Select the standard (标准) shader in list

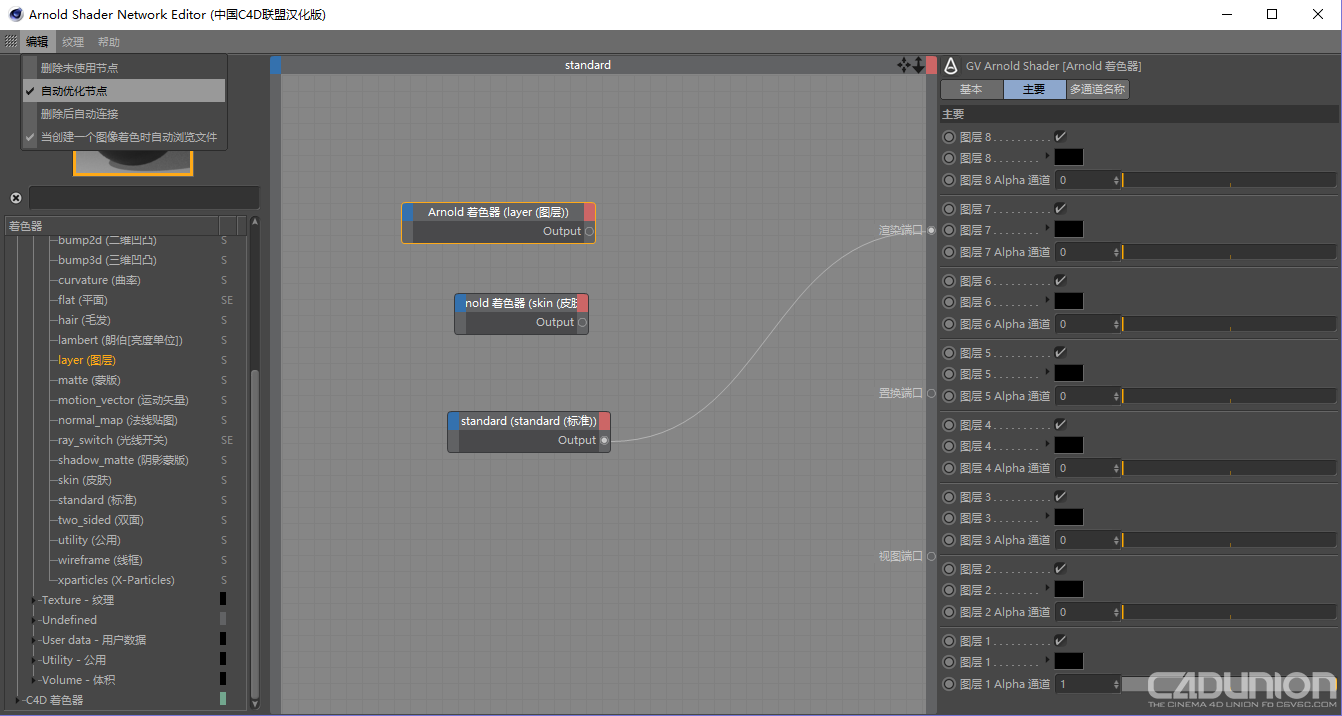tap(97, 500)
